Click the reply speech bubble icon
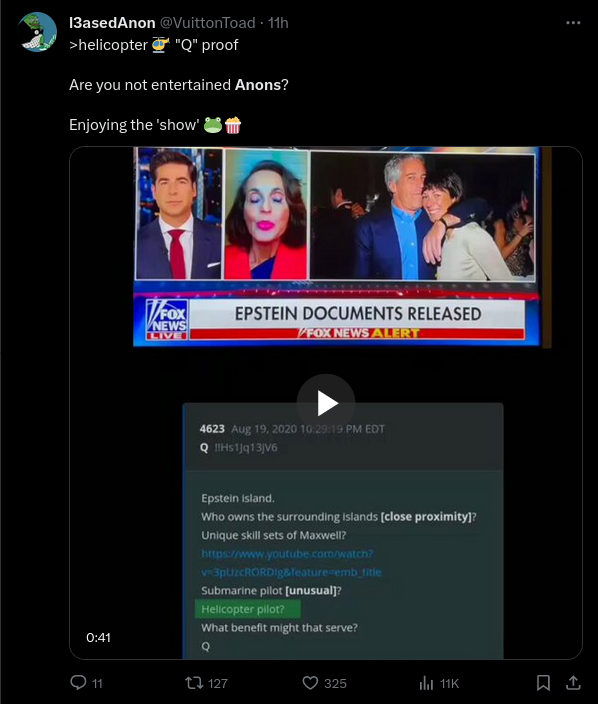Screen dimensions: 598x704 pos(79,682)
